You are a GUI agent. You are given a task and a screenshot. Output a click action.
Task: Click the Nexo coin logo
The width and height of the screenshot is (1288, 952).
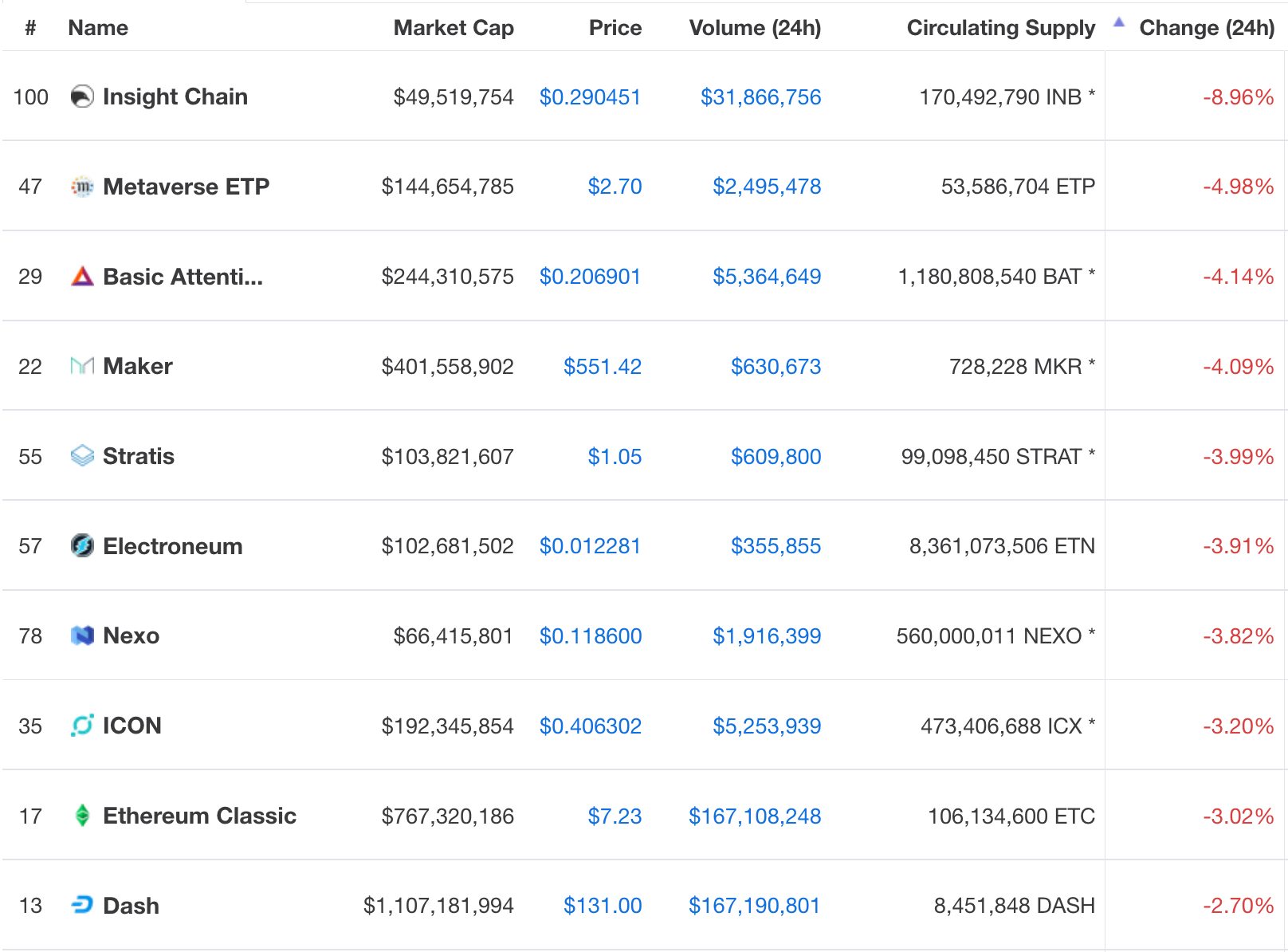82,635
